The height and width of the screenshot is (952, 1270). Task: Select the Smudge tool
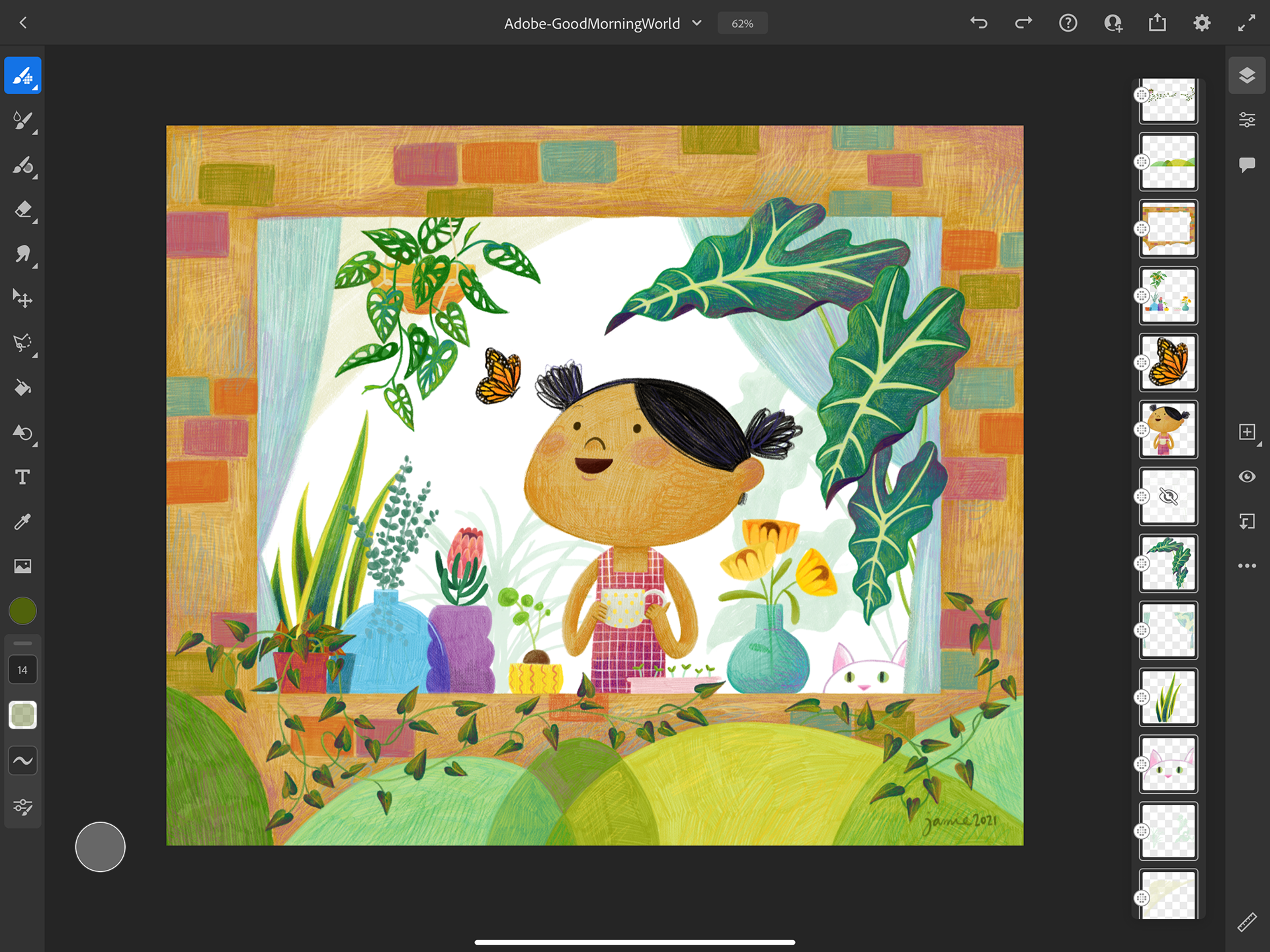[23, 254]
